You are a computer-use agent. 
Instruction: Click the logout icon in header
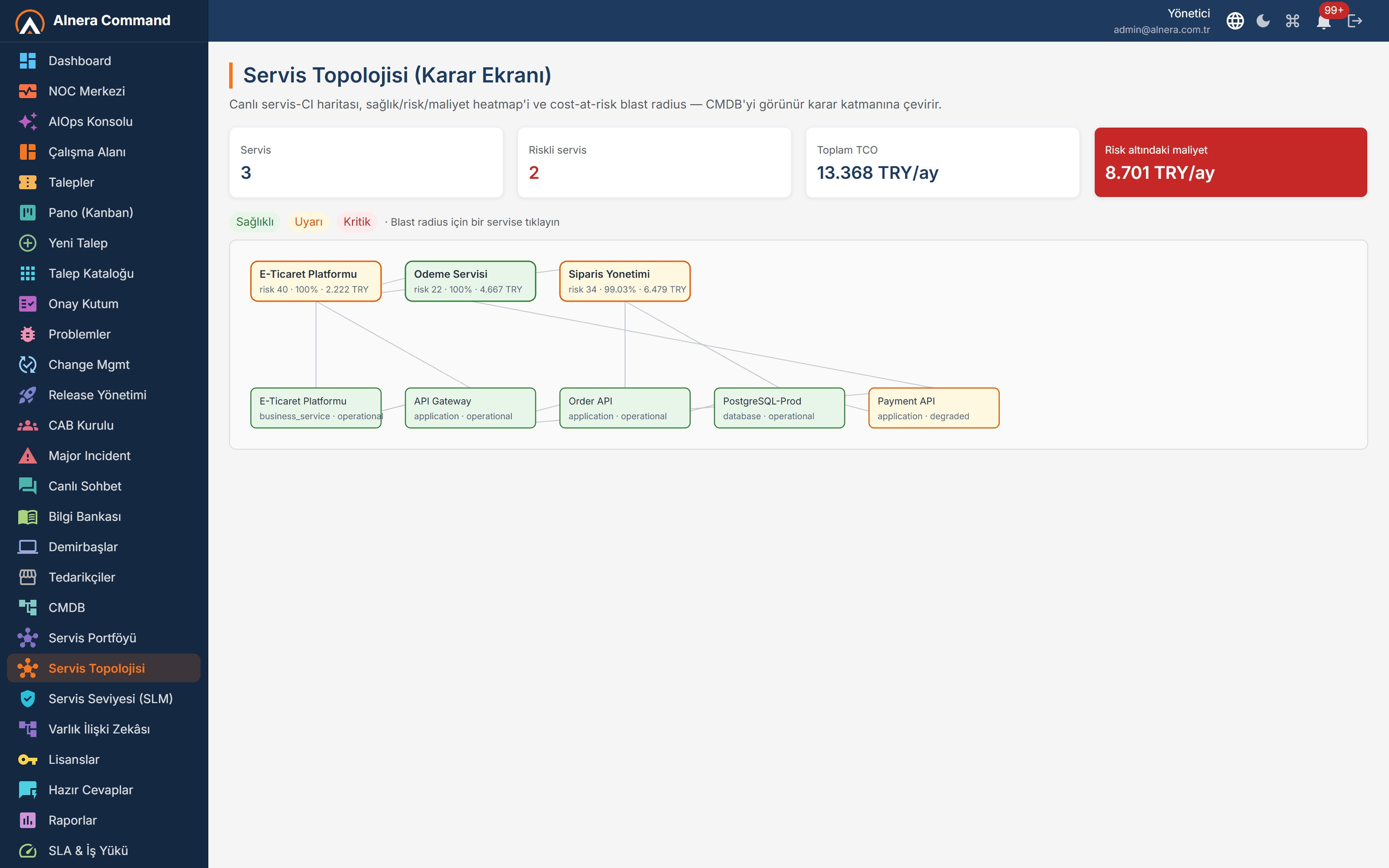pyautogui.click(x=1355, y=21)
